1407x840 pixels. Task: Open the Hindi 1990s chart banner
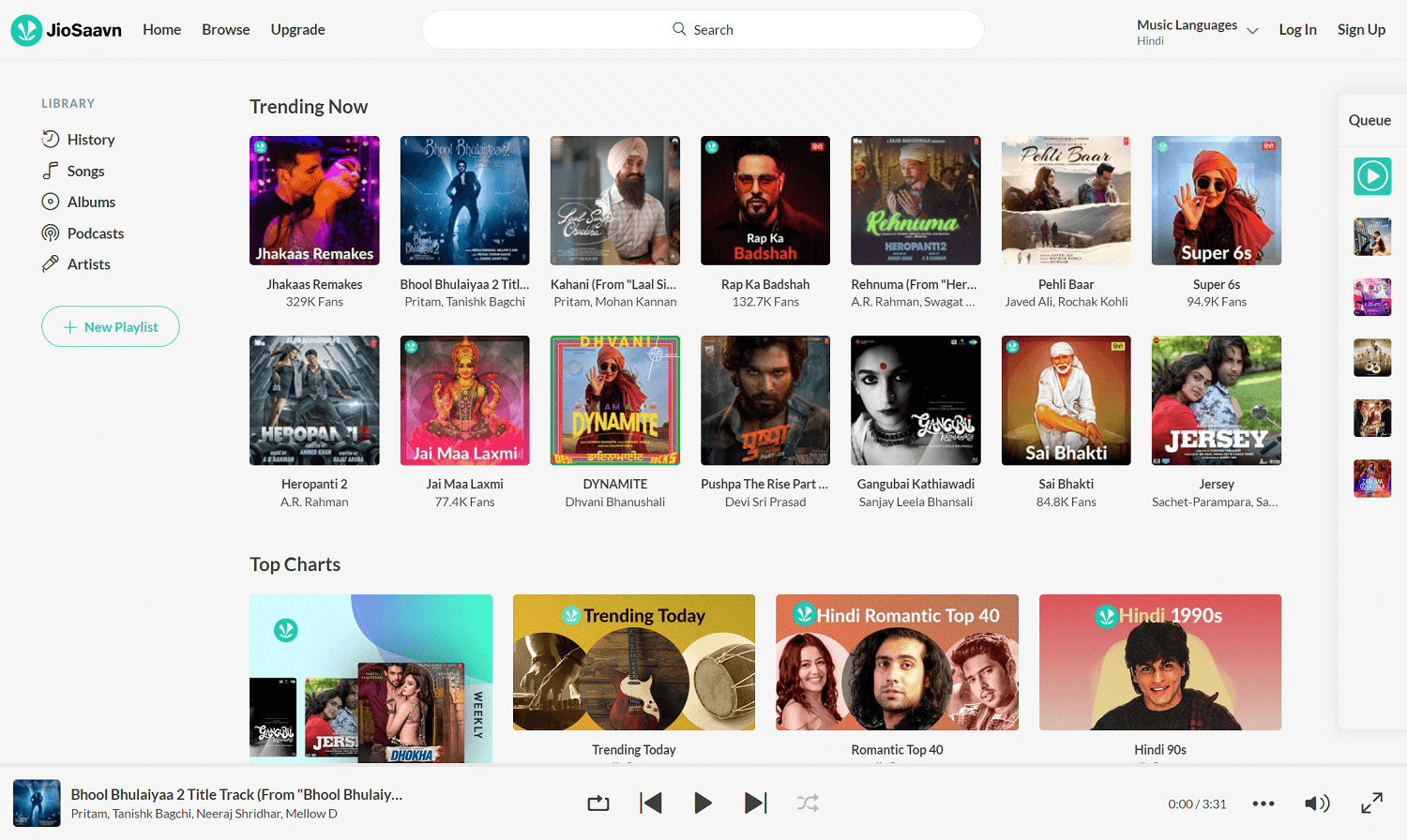tap(1160, 662)
